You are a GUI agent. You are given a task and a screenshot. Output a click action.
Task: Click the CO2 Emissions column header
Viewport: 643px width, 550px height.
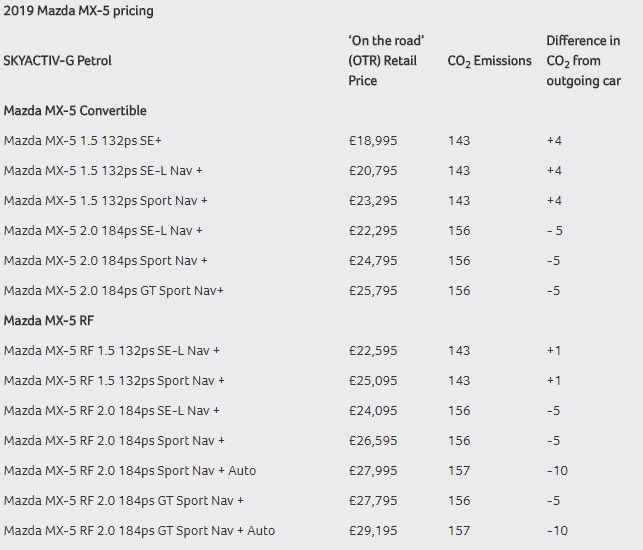tap(489, 61)
